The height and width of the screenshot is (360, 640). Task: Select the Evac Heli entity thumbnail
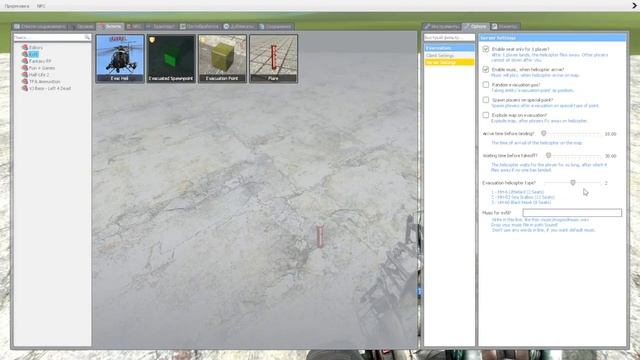(x=120, y=59)
